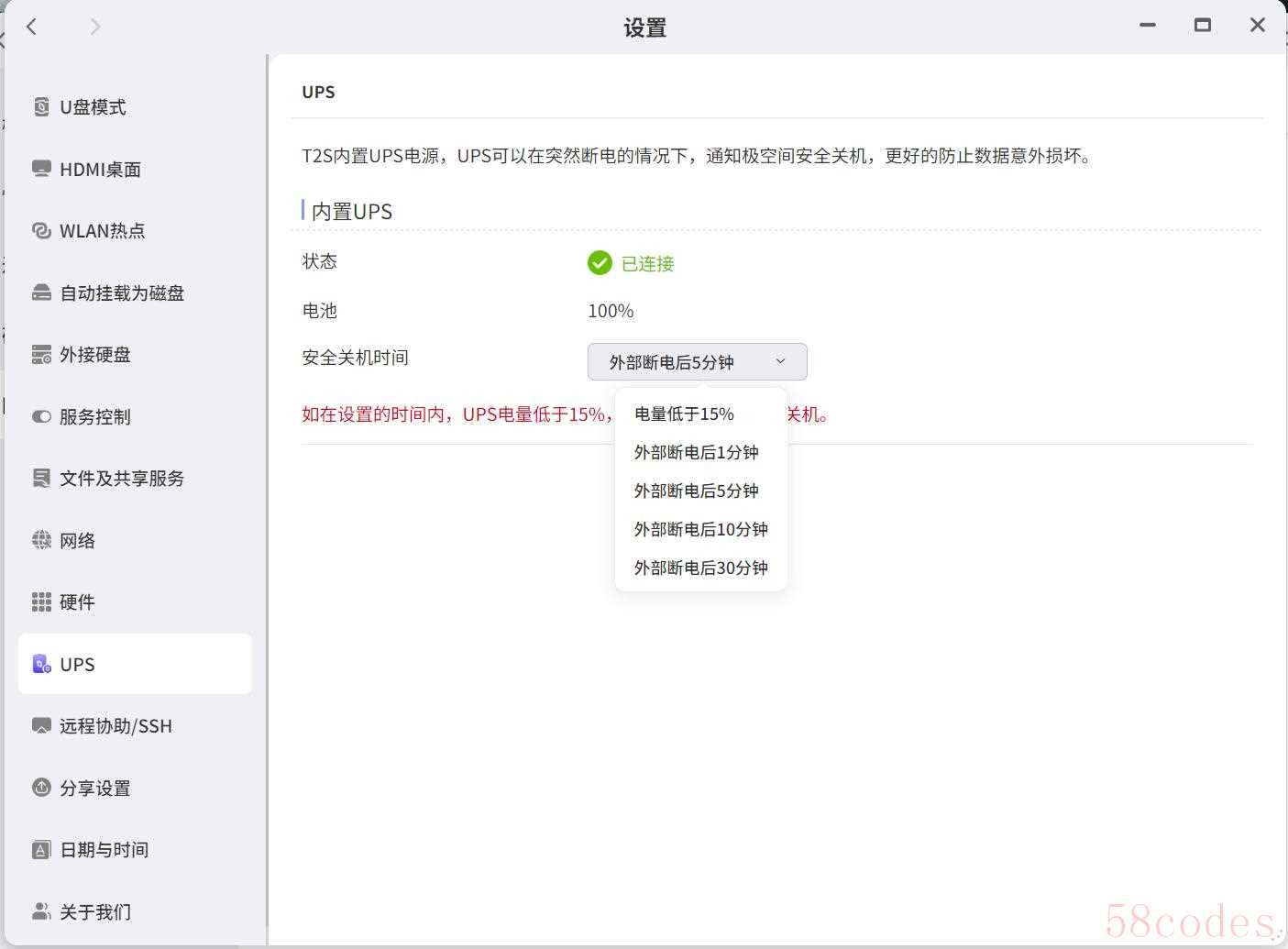Switch to 远程协助/SSH settings
The width and height of the screenshot is (1288, 949).
pyautogui.click(x=116, y=726)
